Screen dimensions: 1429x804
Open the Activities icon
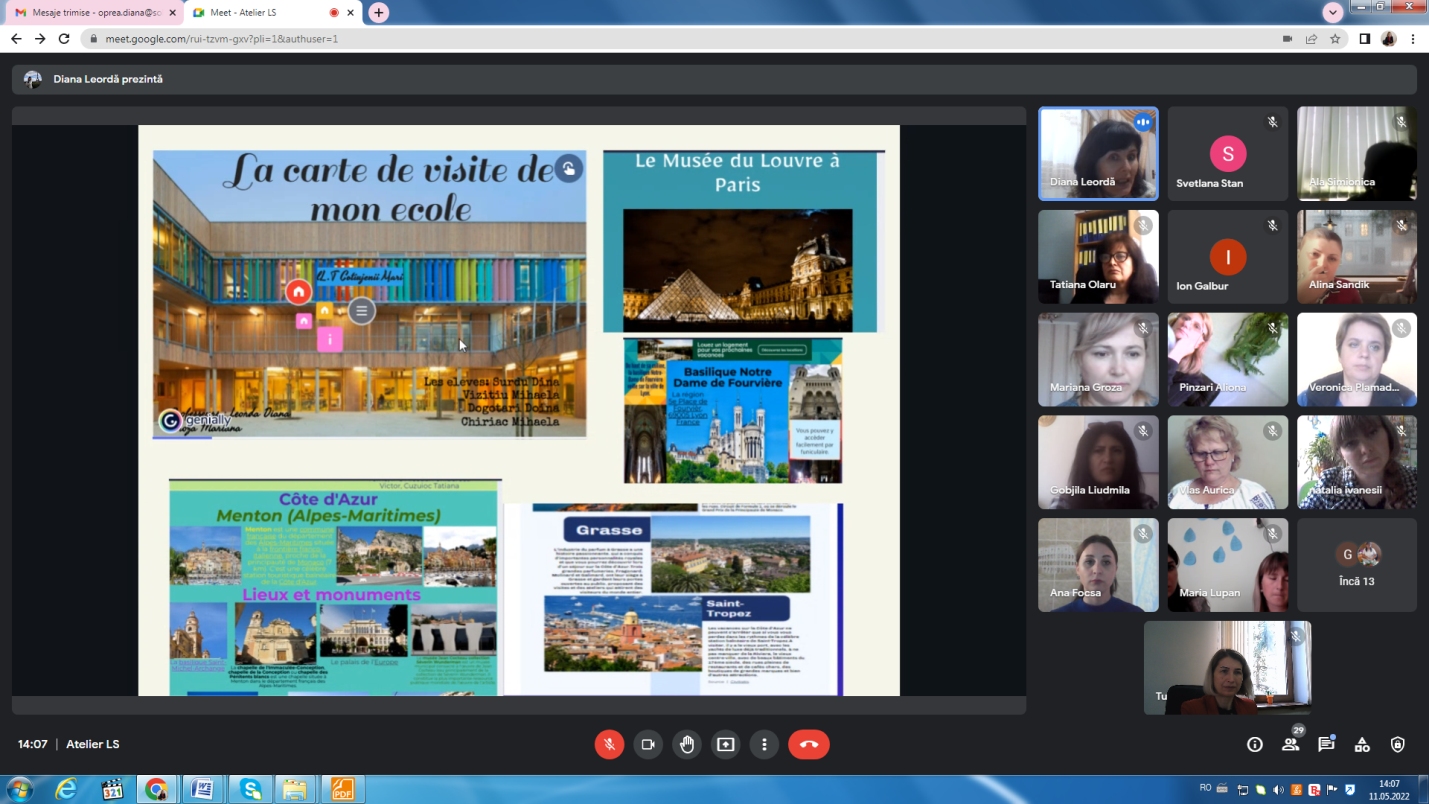click(x=1362, y=744)
